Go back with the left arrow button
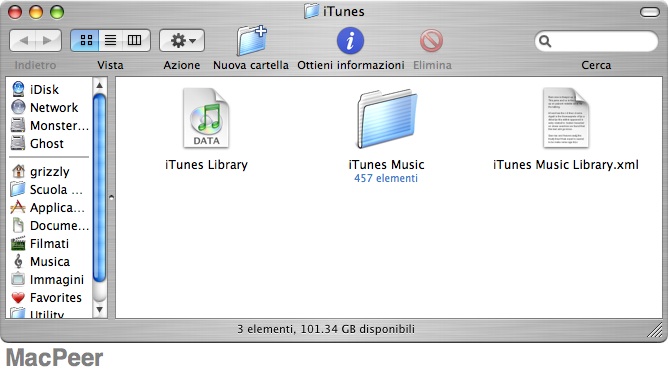Image resolution: width=668 pixels, height=372 pixels. tap(23, 41)
